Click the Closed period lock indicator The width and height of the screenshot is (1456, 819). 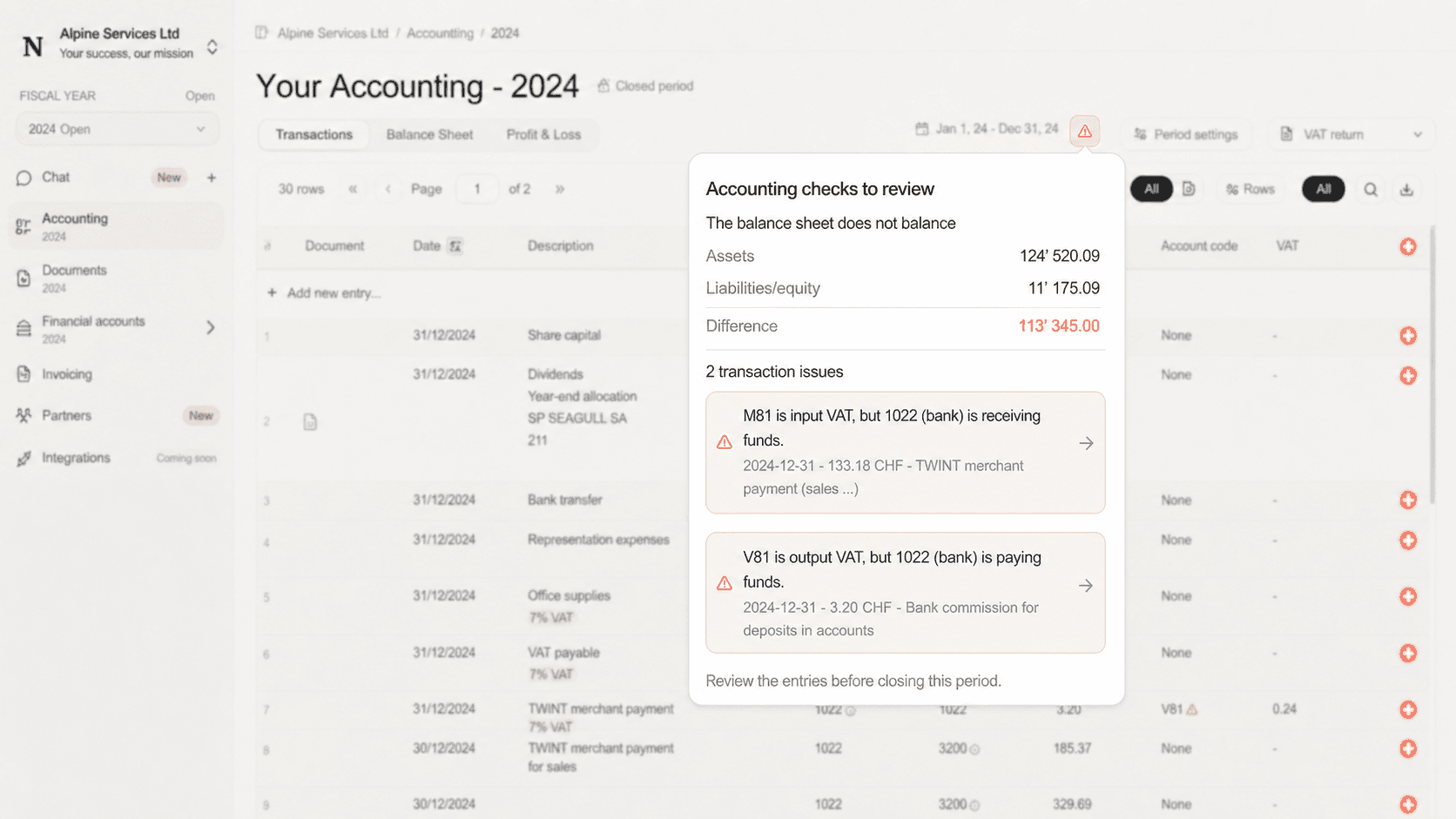pyautogui.click(x=645, y=86)
